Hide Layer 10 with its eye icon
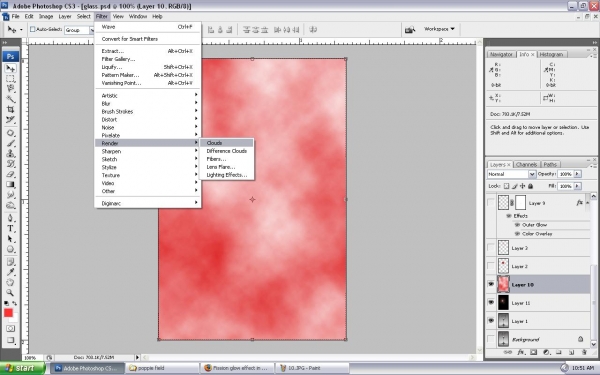Screen dimensions: 600x375 (491, 284)
